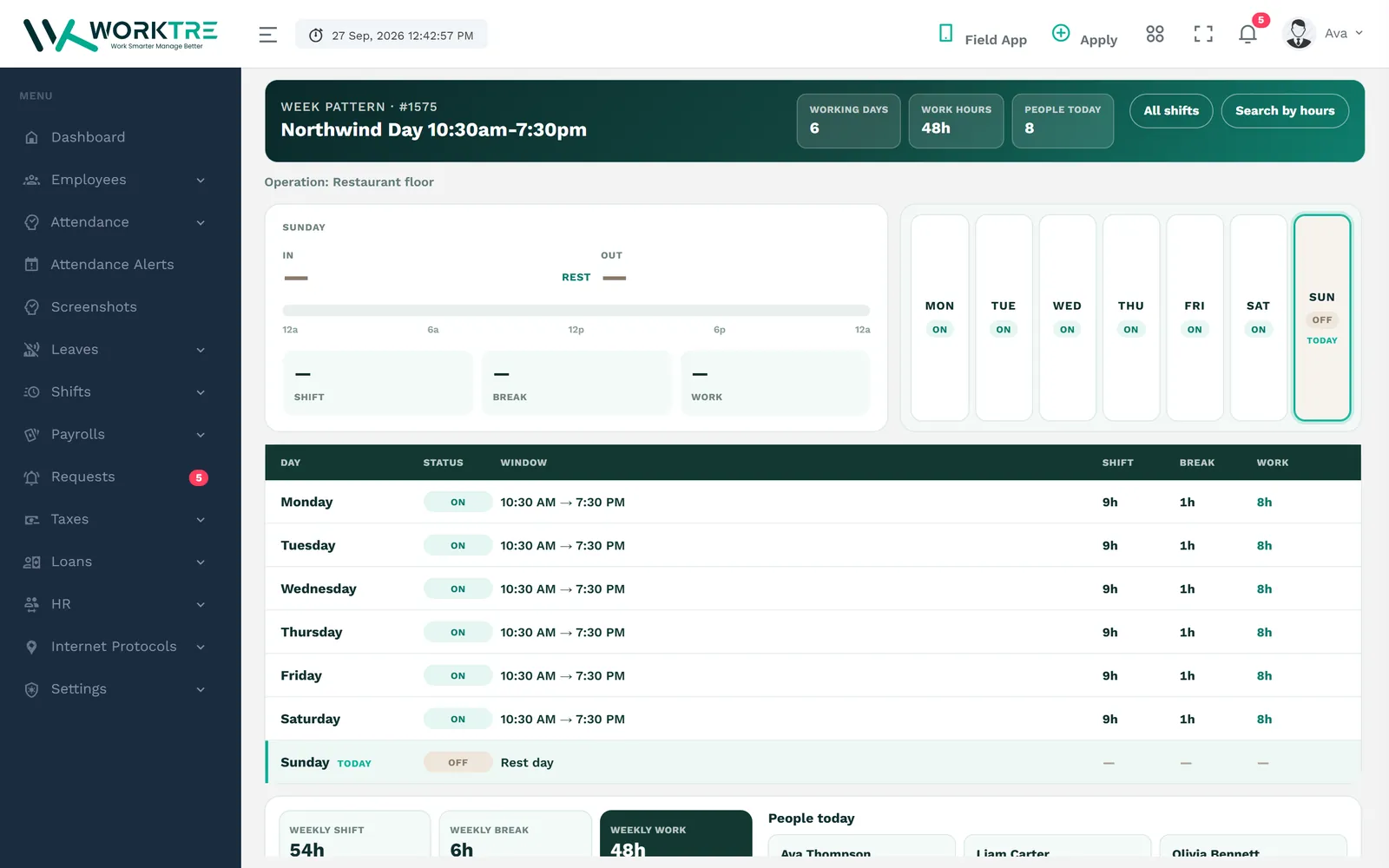This screenshot has width=1389, height=868.
Task: Expand the Employees menu chevron
Action: click(201, 181)
